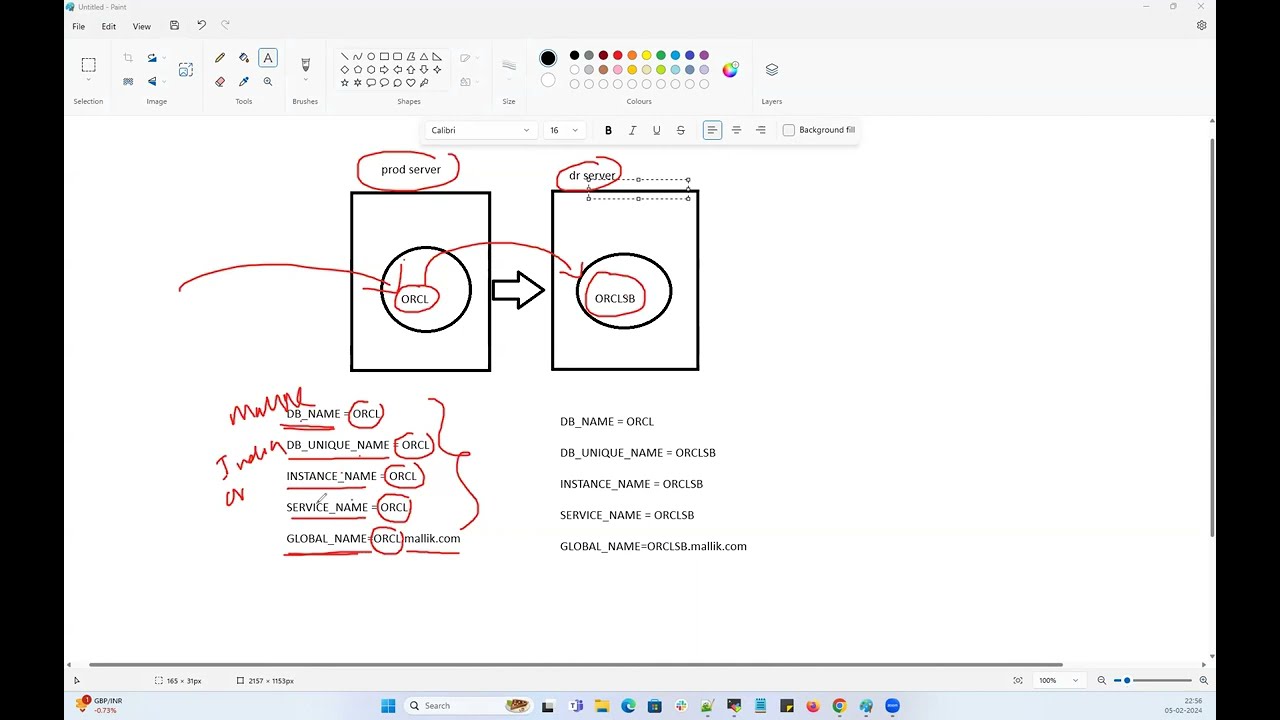Click the Rotate image icon

coord(152,58)
